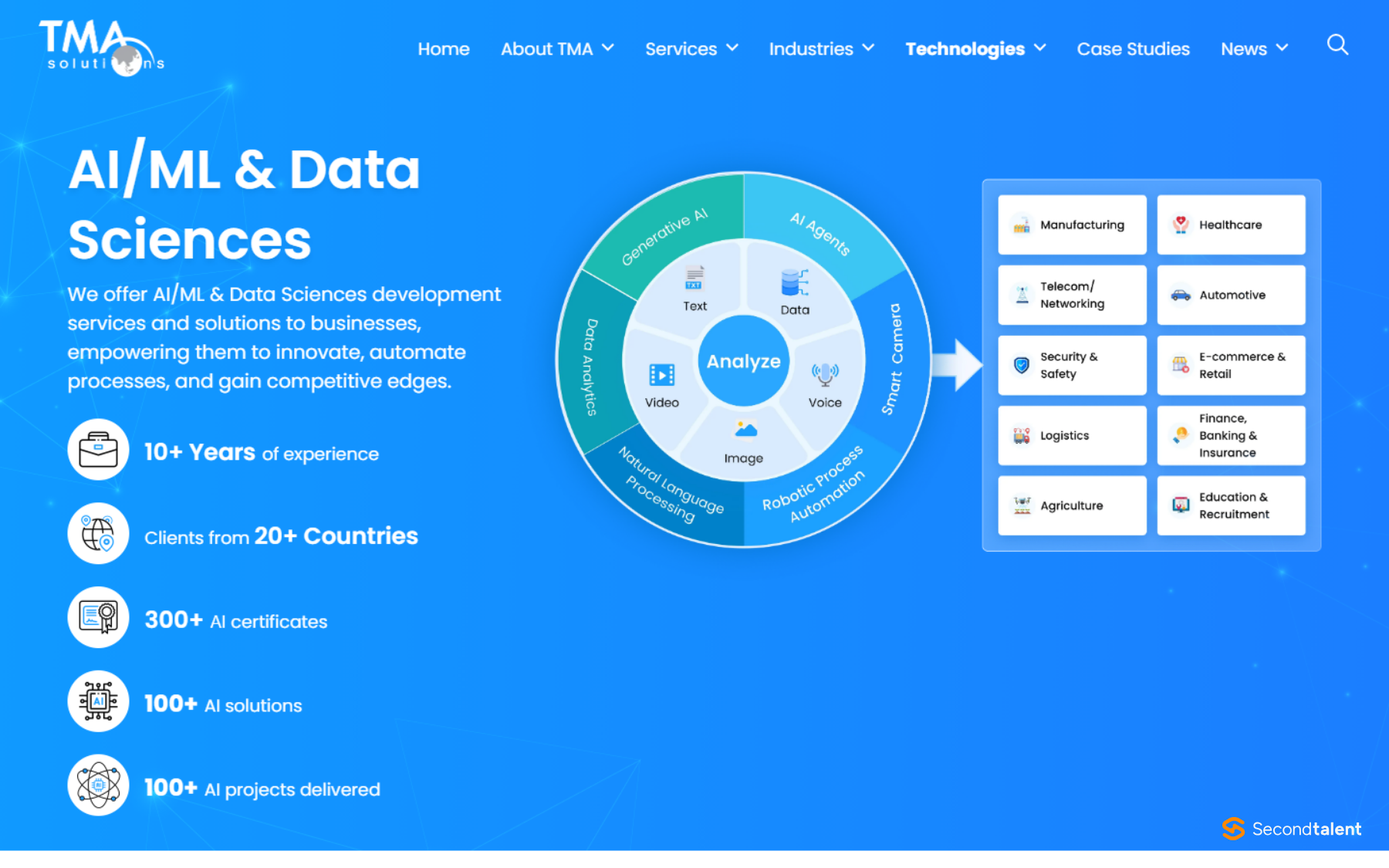1389x868 pixels.
Task: Open the Finance, Banking & Insurance card
Action: [x=1231, y=435]
